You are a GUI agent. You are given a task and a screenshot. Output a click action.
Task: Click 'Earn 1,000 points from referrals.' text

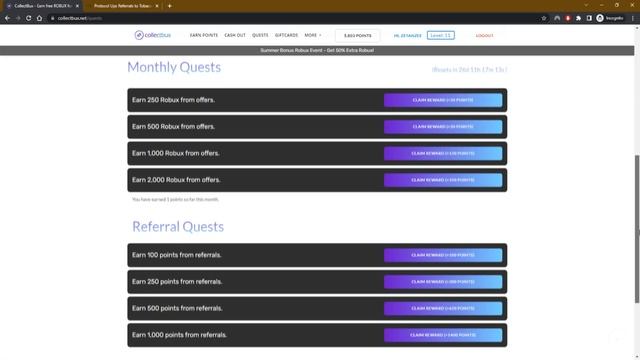[179, 335]
